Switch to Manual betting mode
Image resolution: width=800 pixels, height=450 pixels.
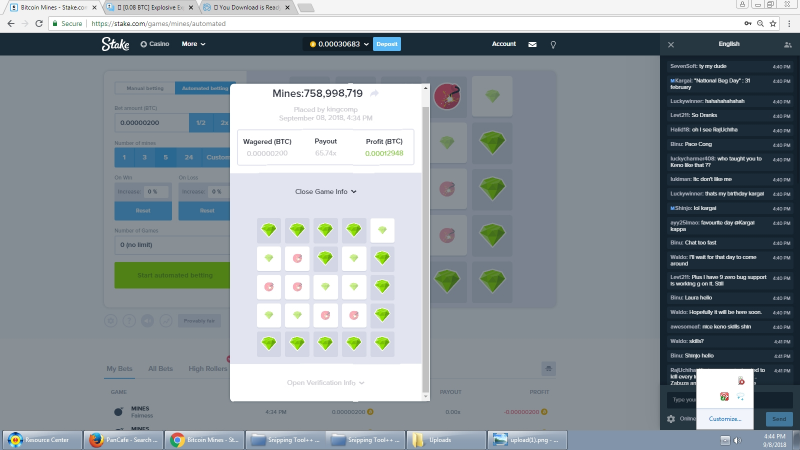pyautogui.click(x=145, y=88)
